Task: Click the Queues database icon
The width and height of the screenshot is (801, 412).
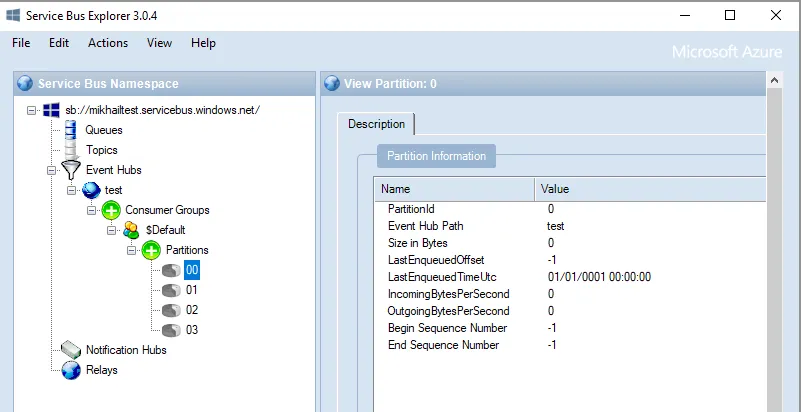Action: tap(70, 130)
